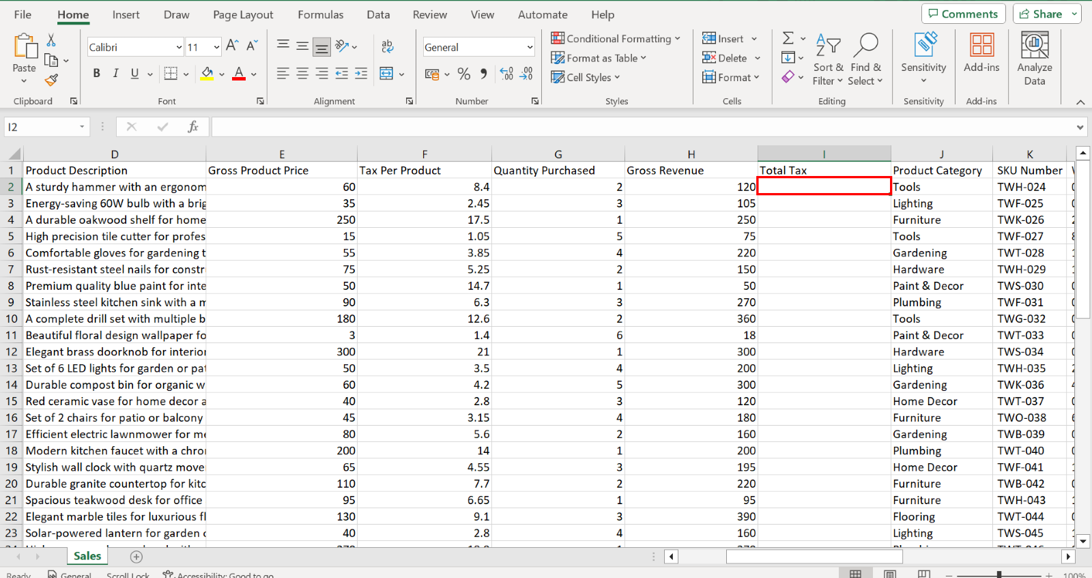
Task: Click the AutoSum sigma icon
Action: pyautogui.click(x=788, y=38)
